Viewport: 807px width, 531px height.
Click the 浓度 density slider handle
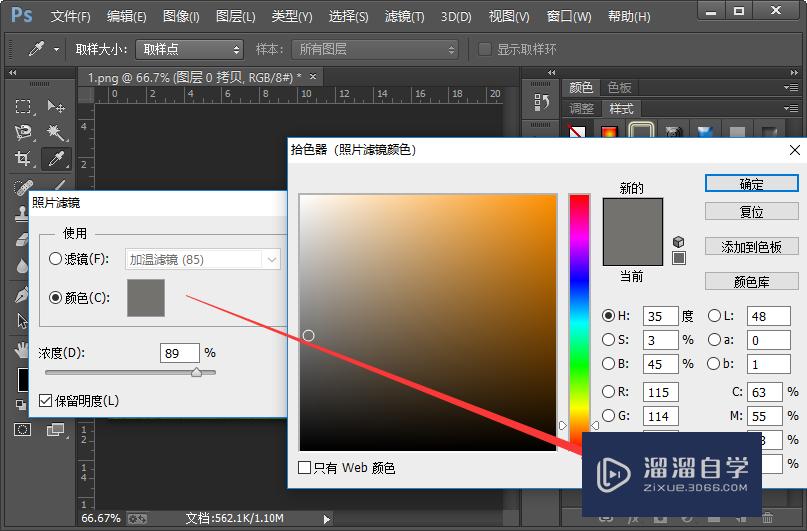tap(196, 372)
